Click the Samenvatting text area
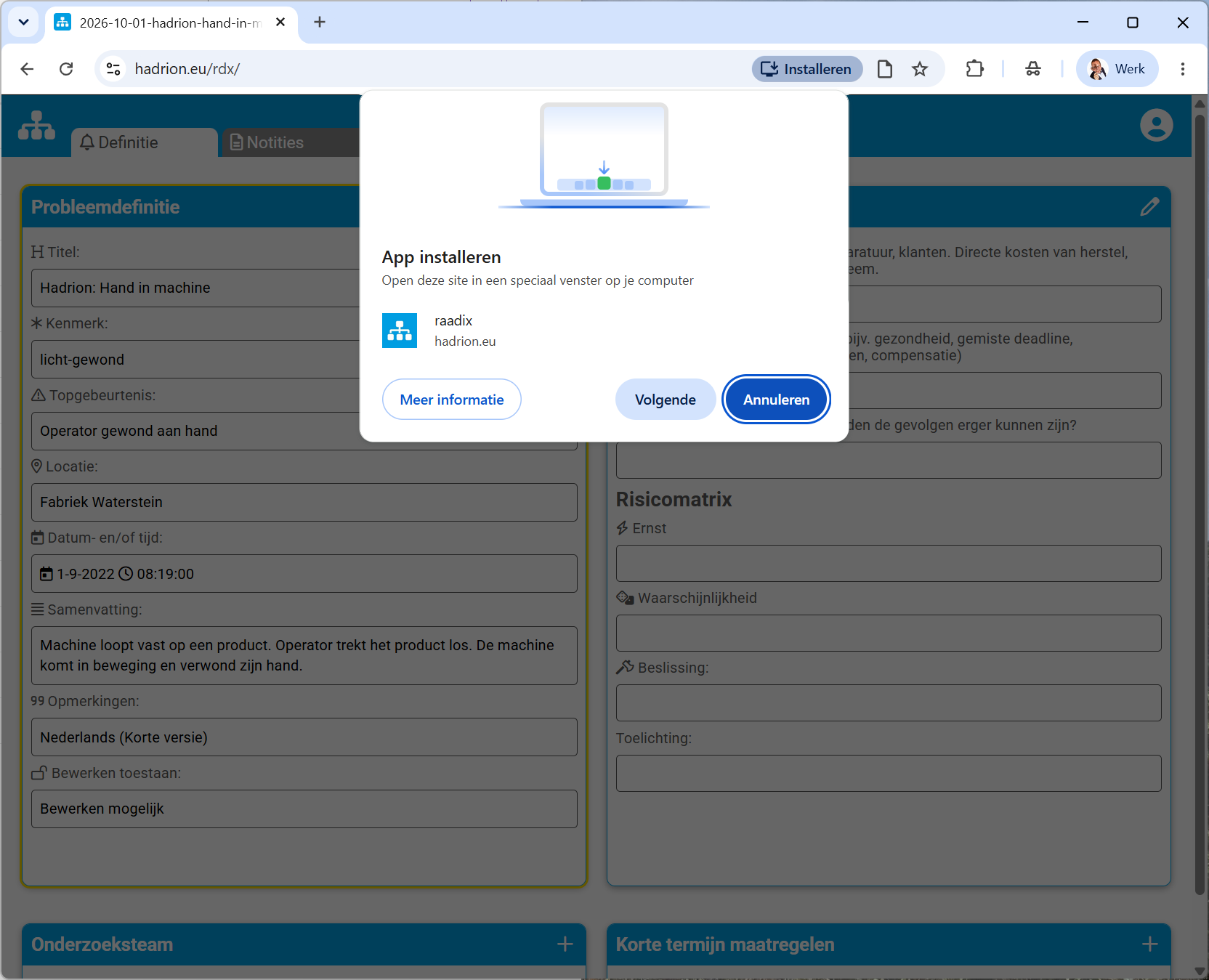 pos(304,655)
